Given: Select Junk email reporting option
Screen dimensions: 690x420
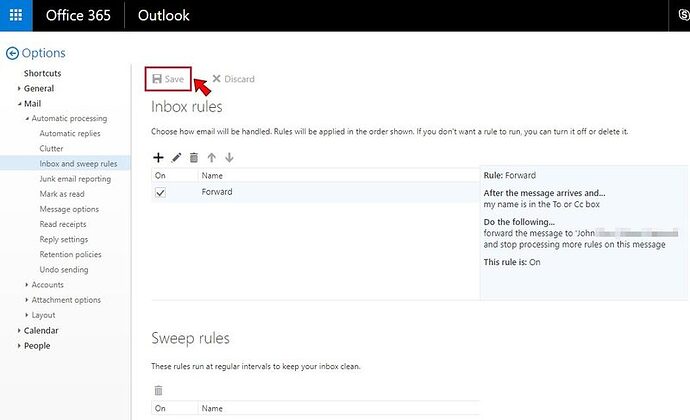Looking at the screenshot, I should click(75, 179).
